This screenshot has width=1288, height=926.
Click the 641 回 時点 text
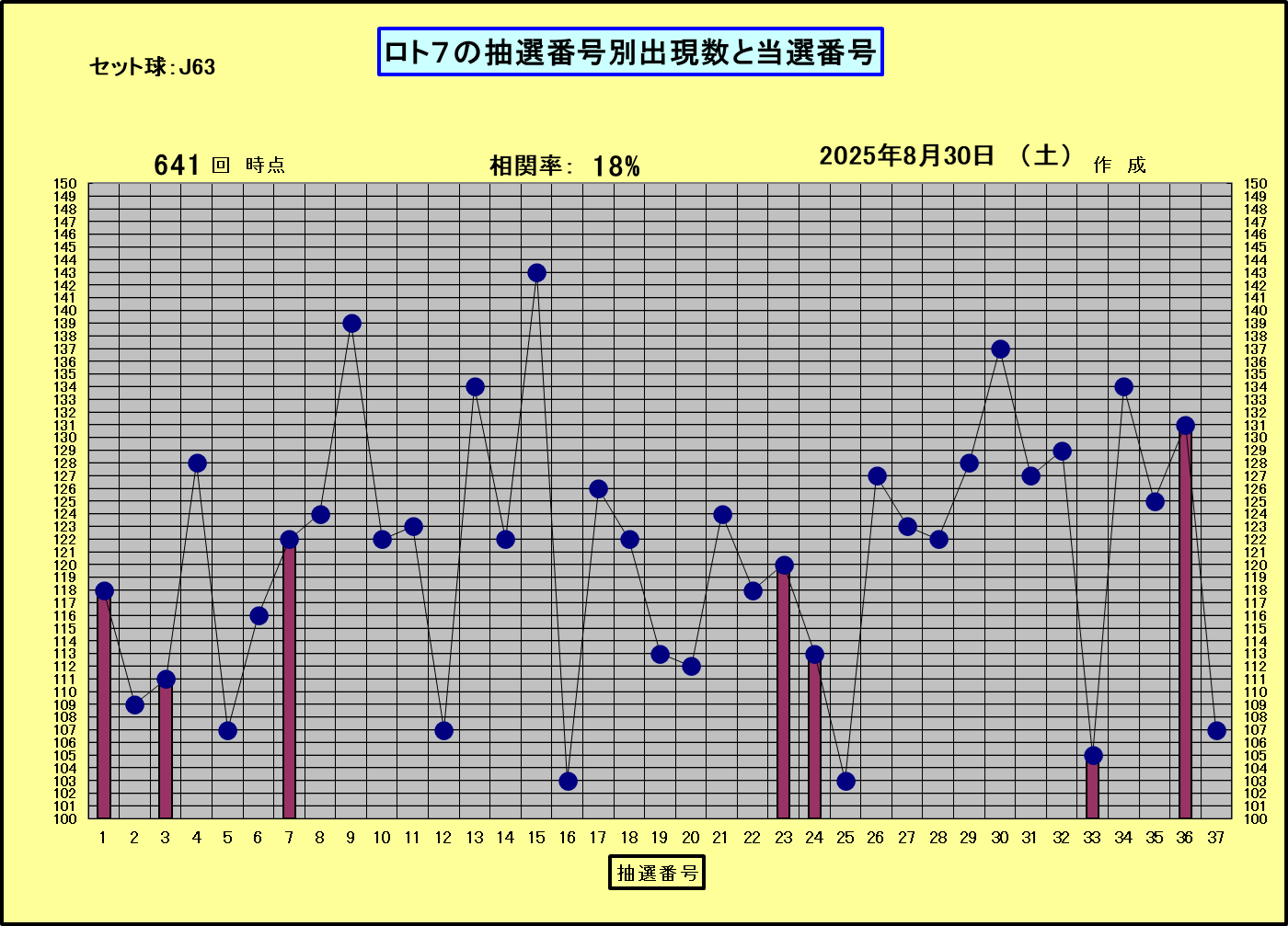coord(219,166)
